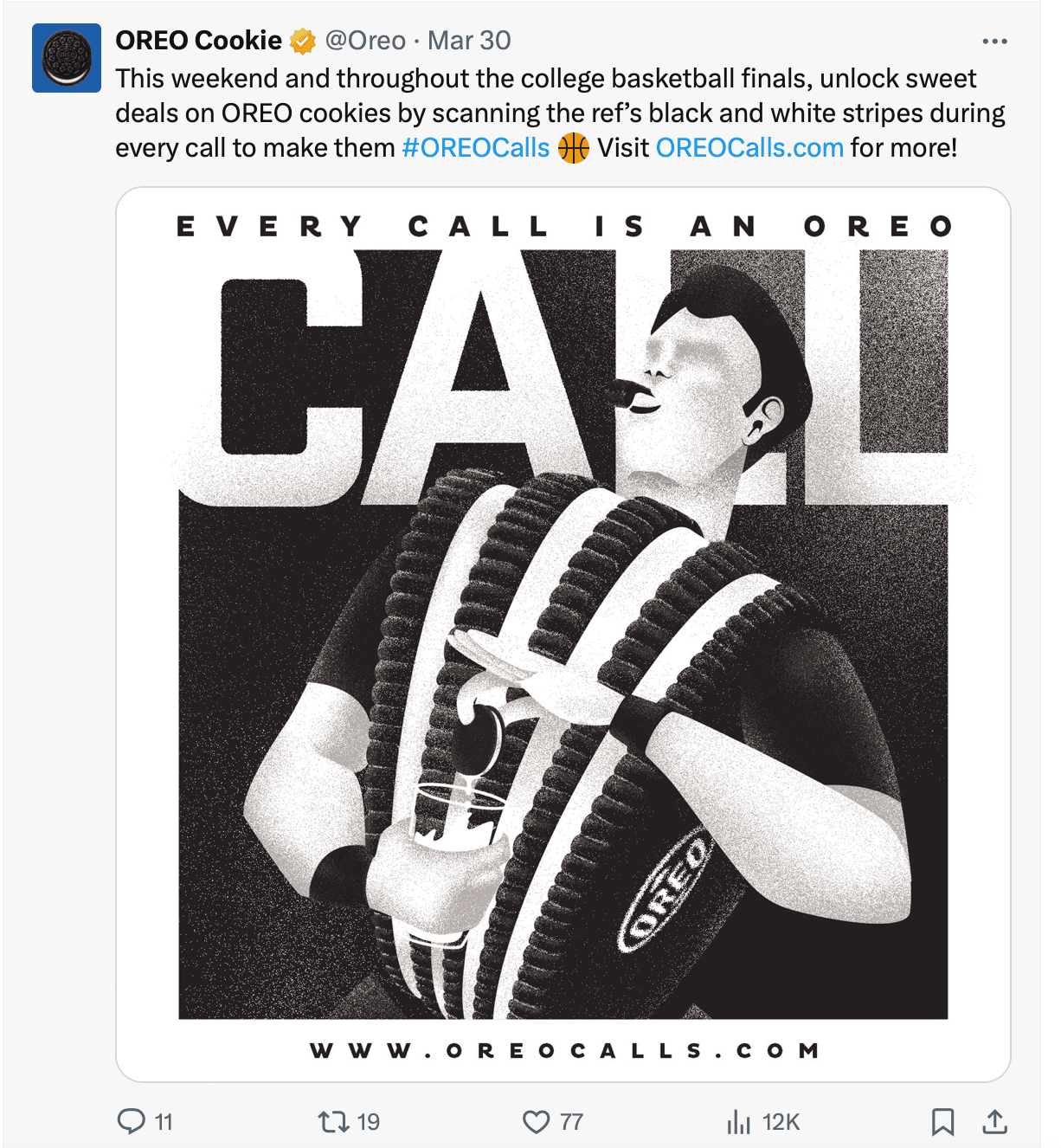
Task: Click the gold verified badge icon
Action: click(x=302, y=41)
